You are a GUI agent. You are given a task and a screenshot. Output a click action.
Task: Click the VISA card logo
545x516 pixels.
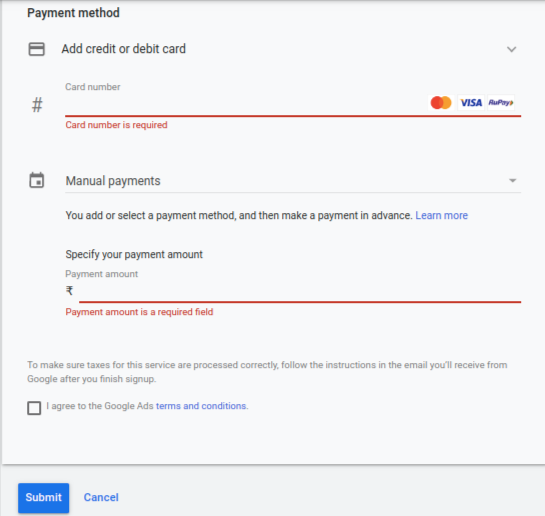click(x=471, y=103)
